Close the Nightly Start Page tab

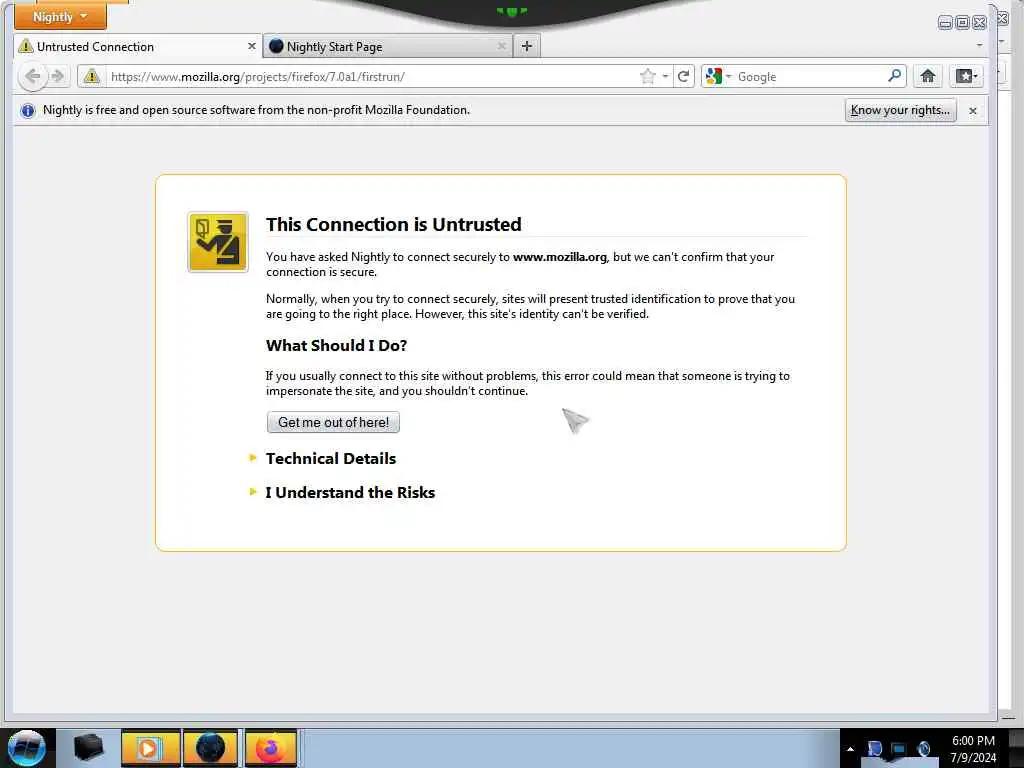tap(502, 46)
